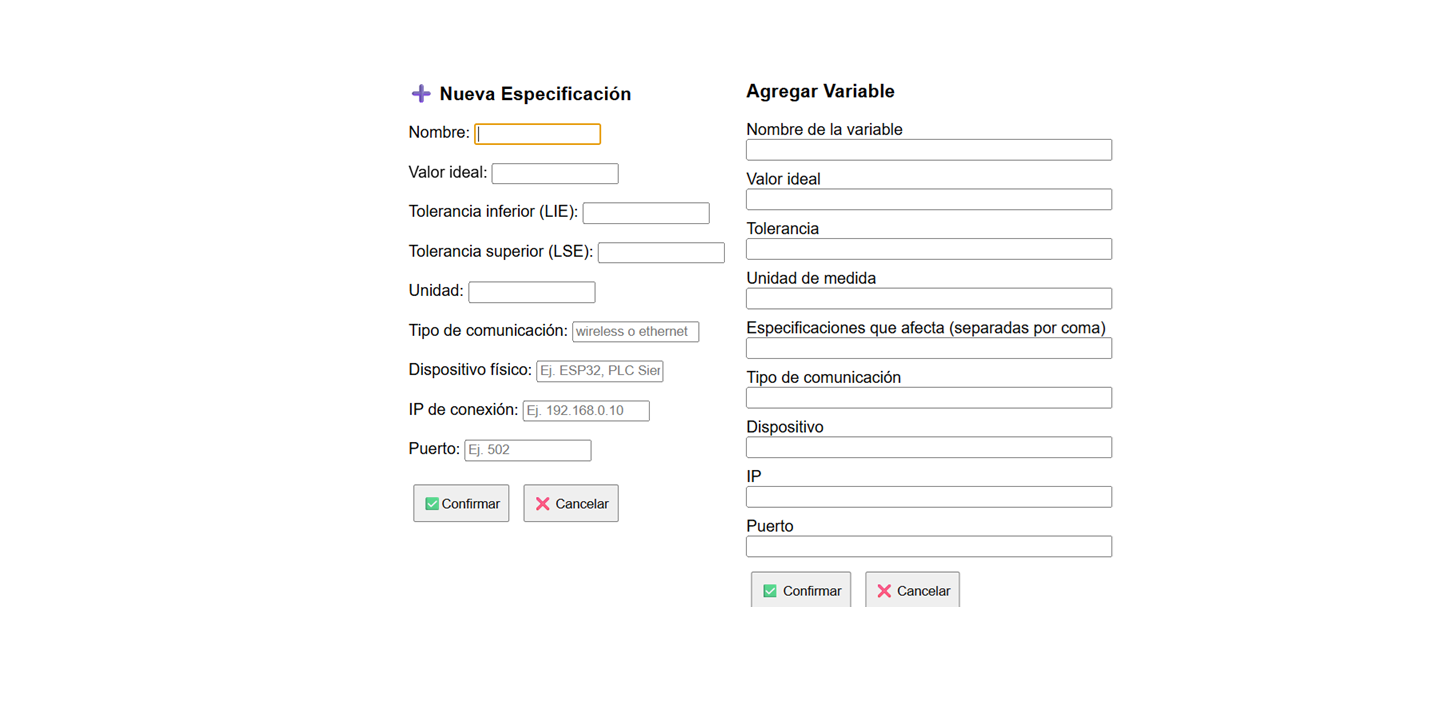Click the Tolerancia superior (LSE) input
The height and width of the screenshot is (720, 1449).
(660, 252)
